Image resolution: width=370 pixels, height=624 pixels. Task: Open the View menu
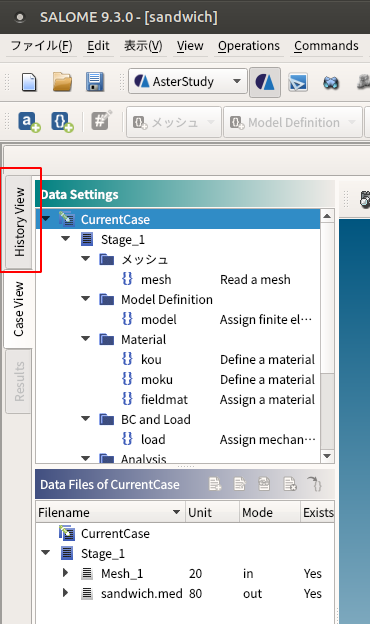tap(190, 46)
